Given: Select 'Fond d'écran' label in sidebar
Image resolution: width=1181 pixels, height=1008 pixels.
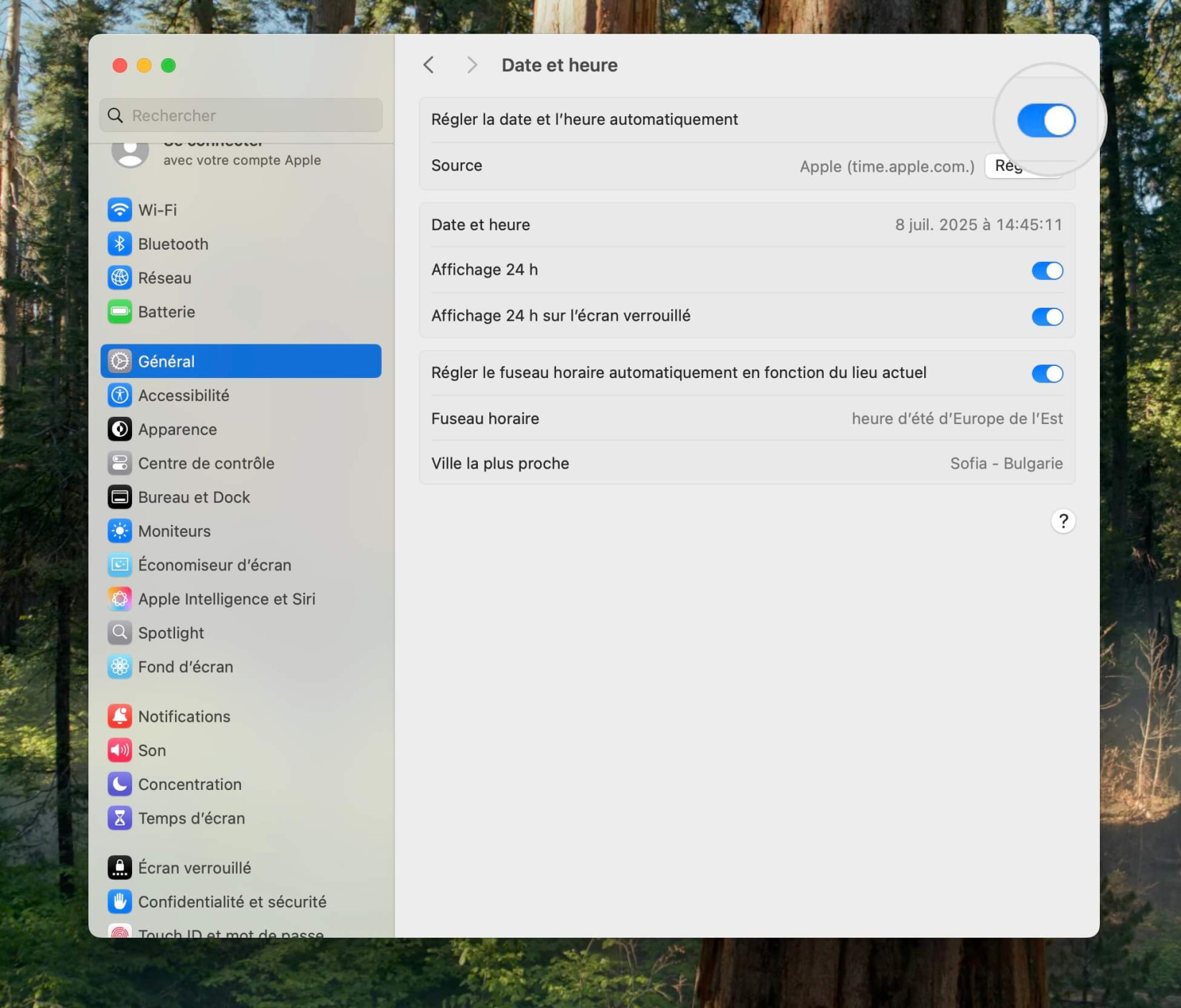Looking at the screenshot, I should (x=186, y=666).
